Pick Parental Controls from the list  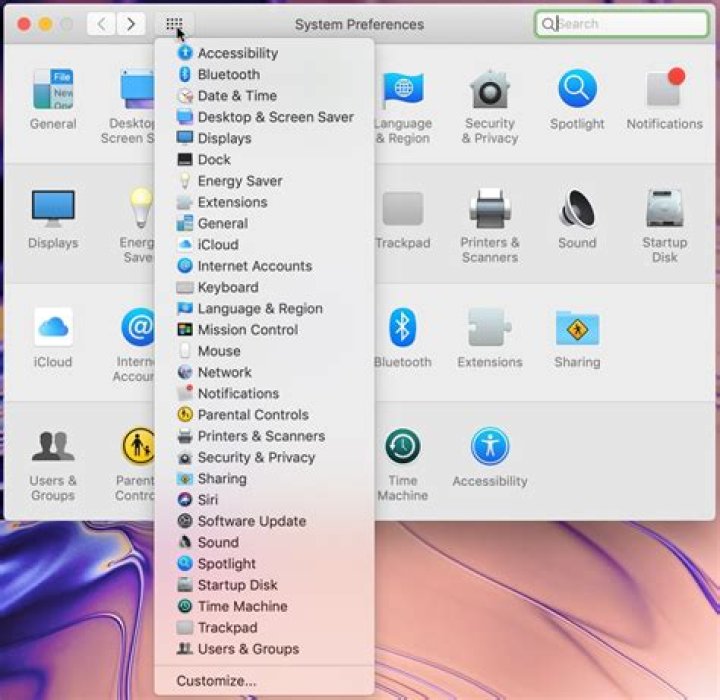(x=252, y=415)
